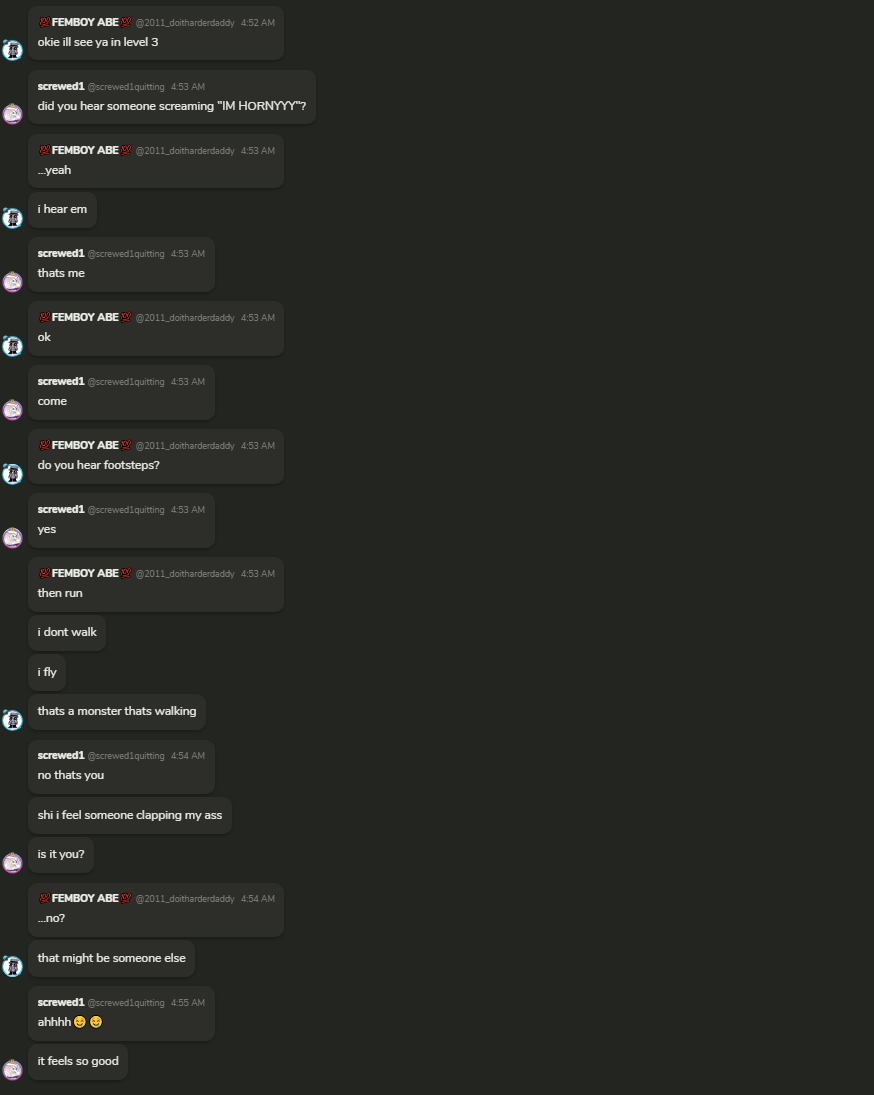Open avatar beside "do you hear footsteps?"
The image size is (874, 1095).
click(13, 473)
